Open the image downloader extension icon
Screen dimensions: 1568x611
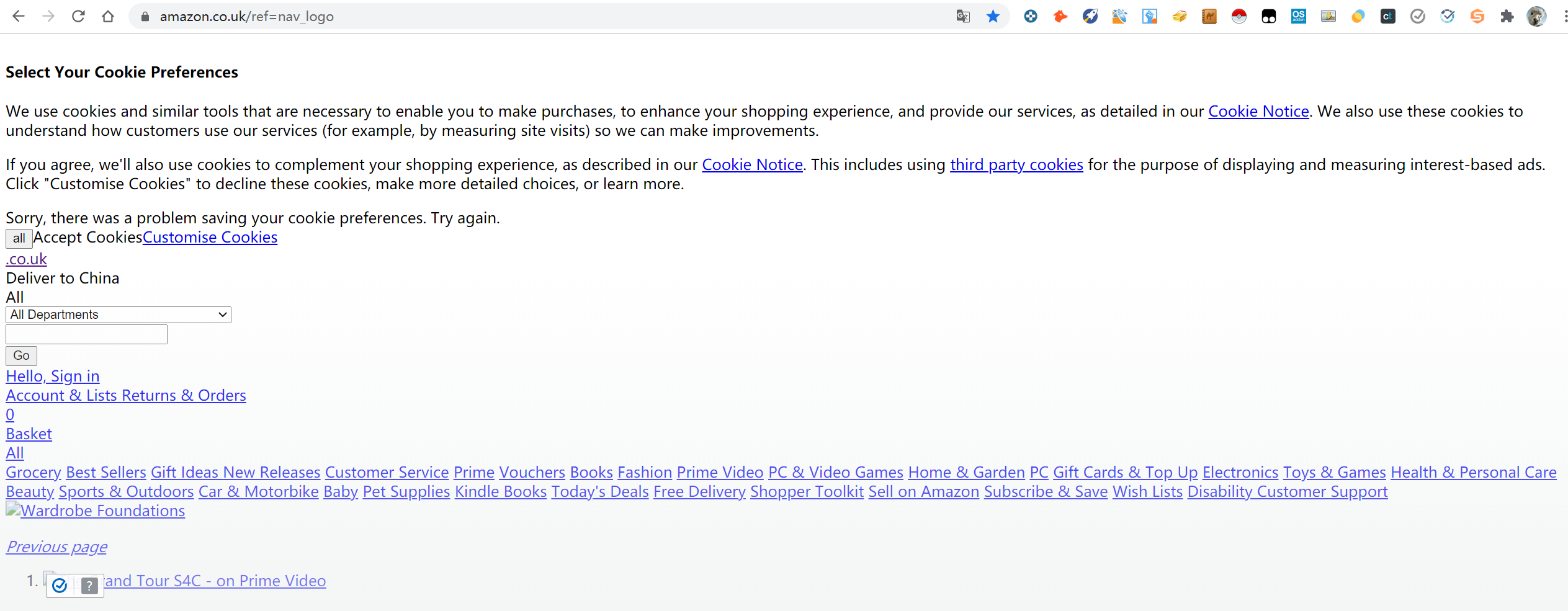pos(1328,17)
